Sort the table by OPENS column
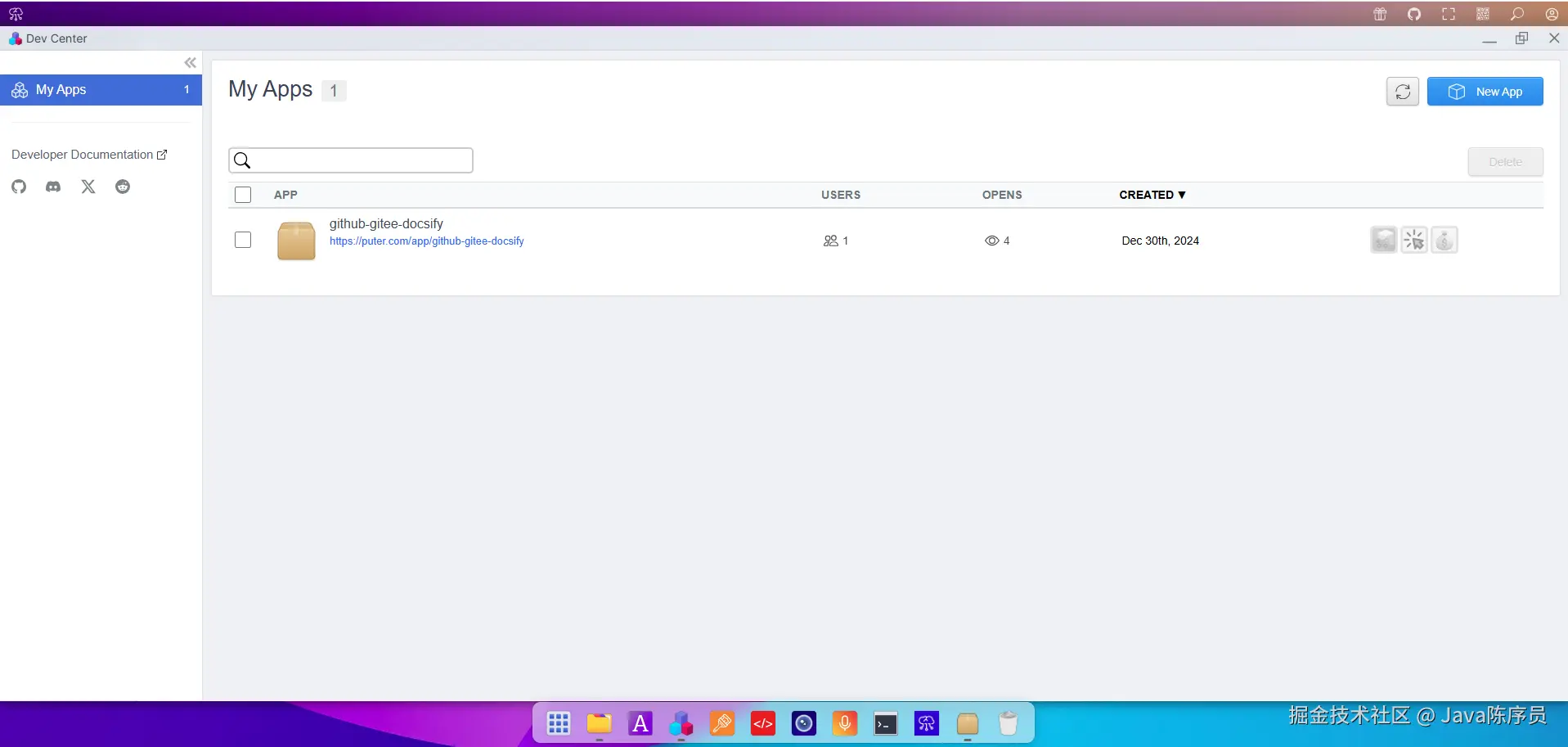1568x747 pixels. click(1002, 195)
